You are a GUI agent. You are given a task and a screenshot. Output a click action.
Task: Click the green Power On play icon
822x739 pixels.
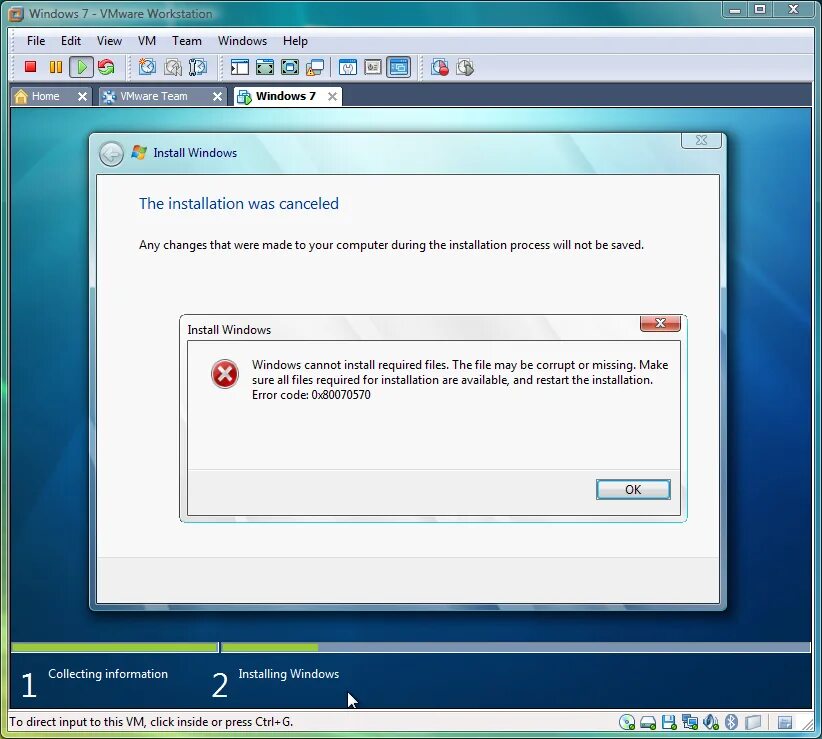pyautogui.click(x=81, y=67)
